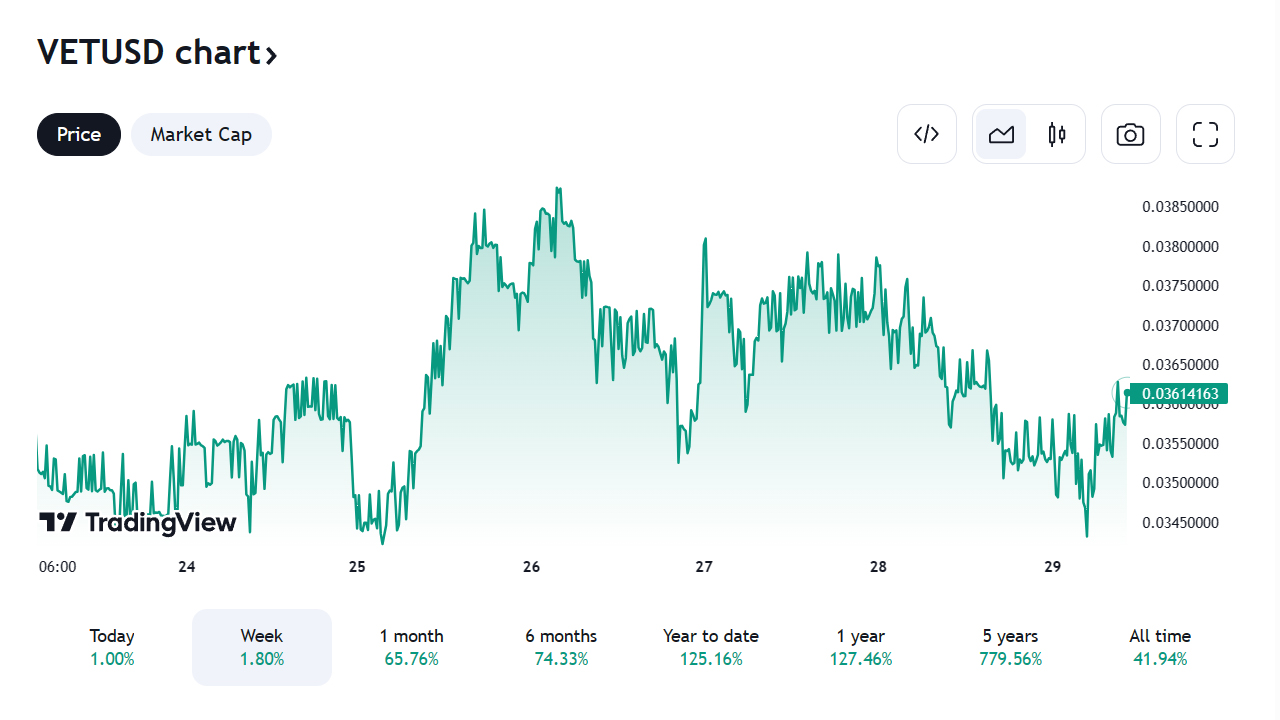Screen dimensions: 1280x720
Task: Click the 26 date marker on the time axis
Action: [531, 567]
